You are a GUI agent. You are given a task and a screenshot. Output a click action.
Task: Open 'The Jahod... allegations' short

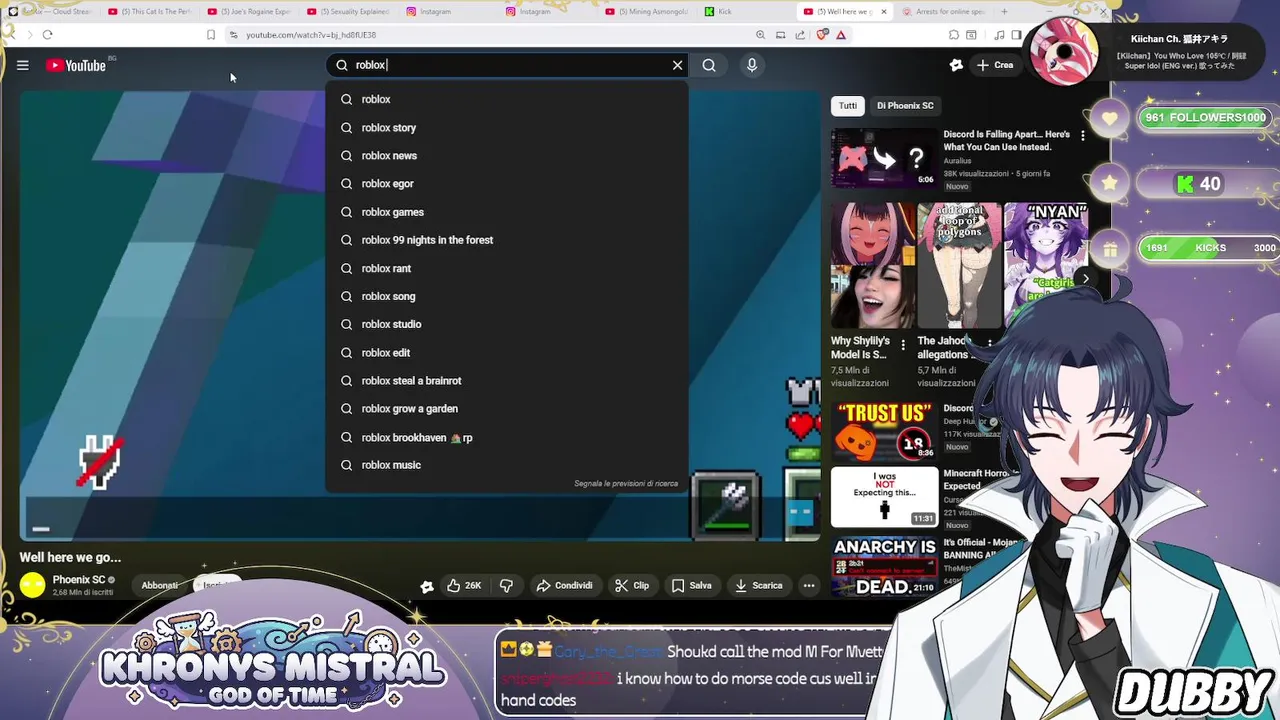point(958,265)
